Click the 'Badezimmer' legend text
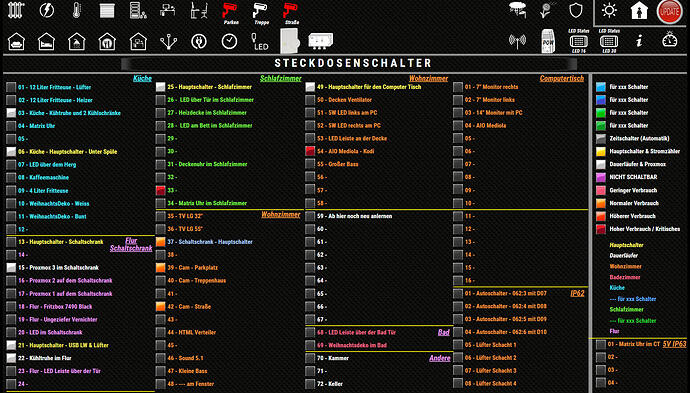This screenshot has width=690, height=393. coord(624,277)
